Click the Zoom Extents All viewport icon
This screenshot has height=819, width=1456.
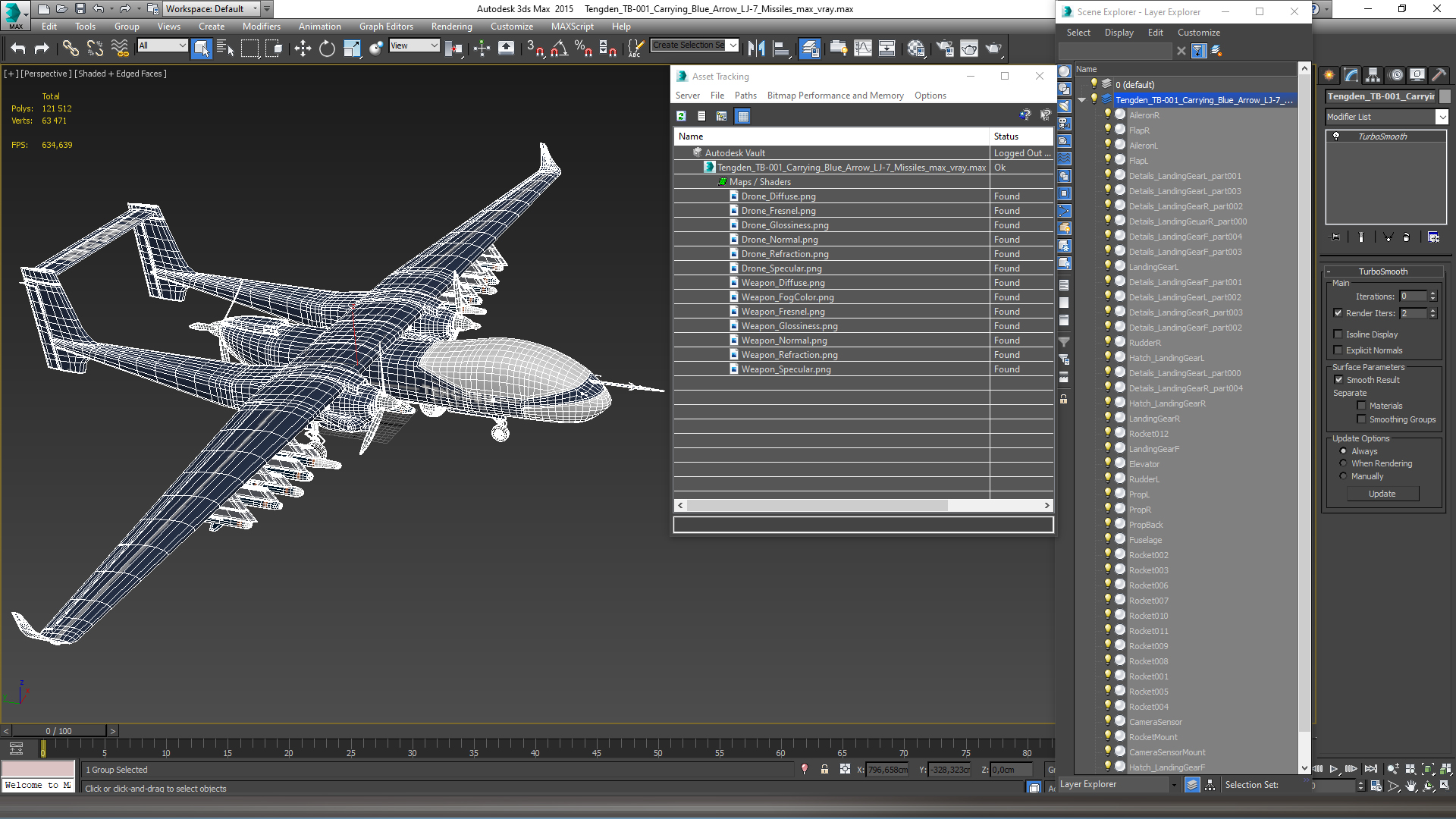coord(1445,769)
